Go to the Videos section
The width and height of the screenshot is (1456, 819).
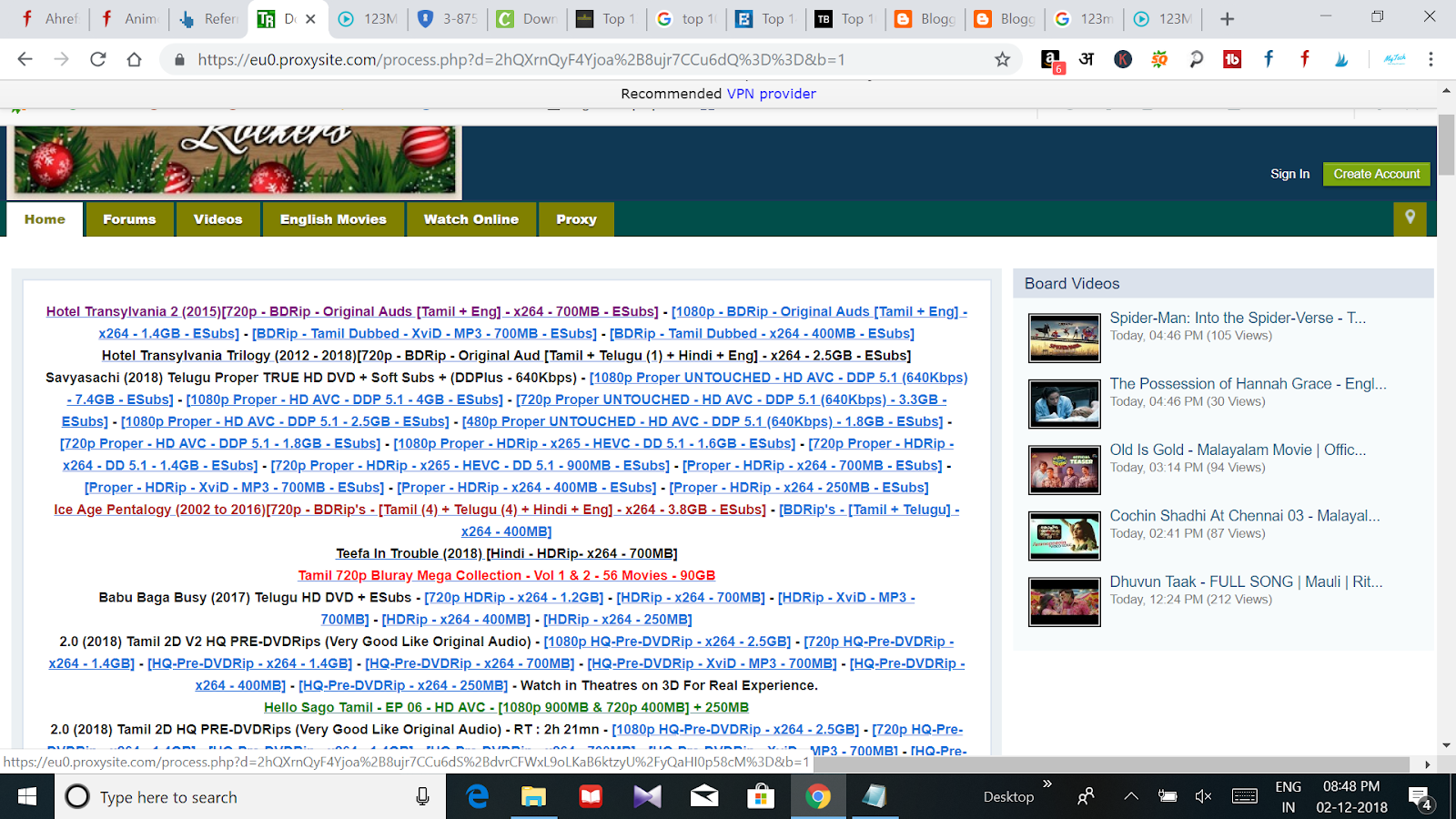tap(218, 219)
